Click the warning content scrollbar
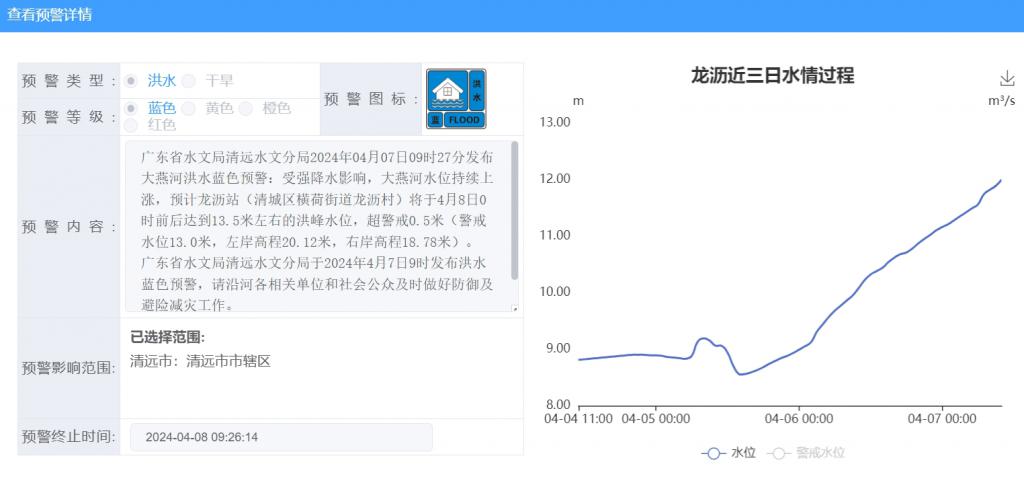1024x485 pixels. pos(515,210)
